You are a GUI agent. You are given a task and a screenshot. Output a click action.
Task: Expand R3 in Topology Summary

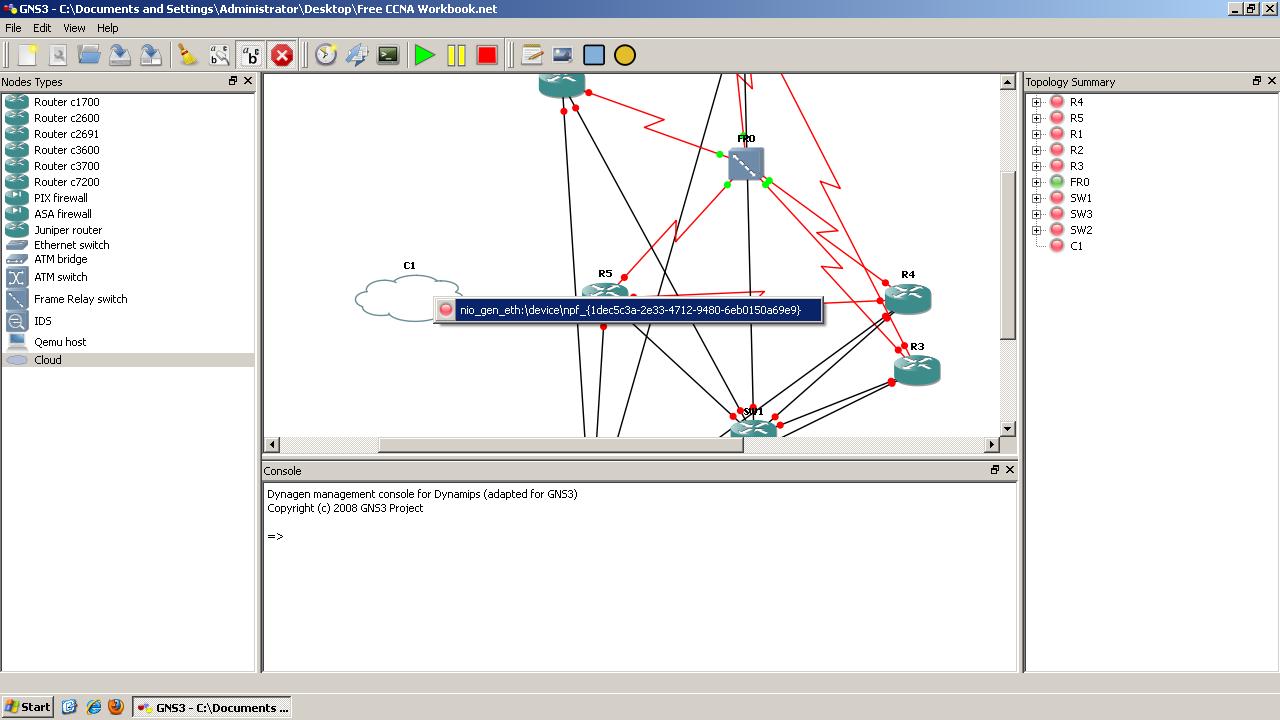pyautogui.click(x=1037, y=166)
